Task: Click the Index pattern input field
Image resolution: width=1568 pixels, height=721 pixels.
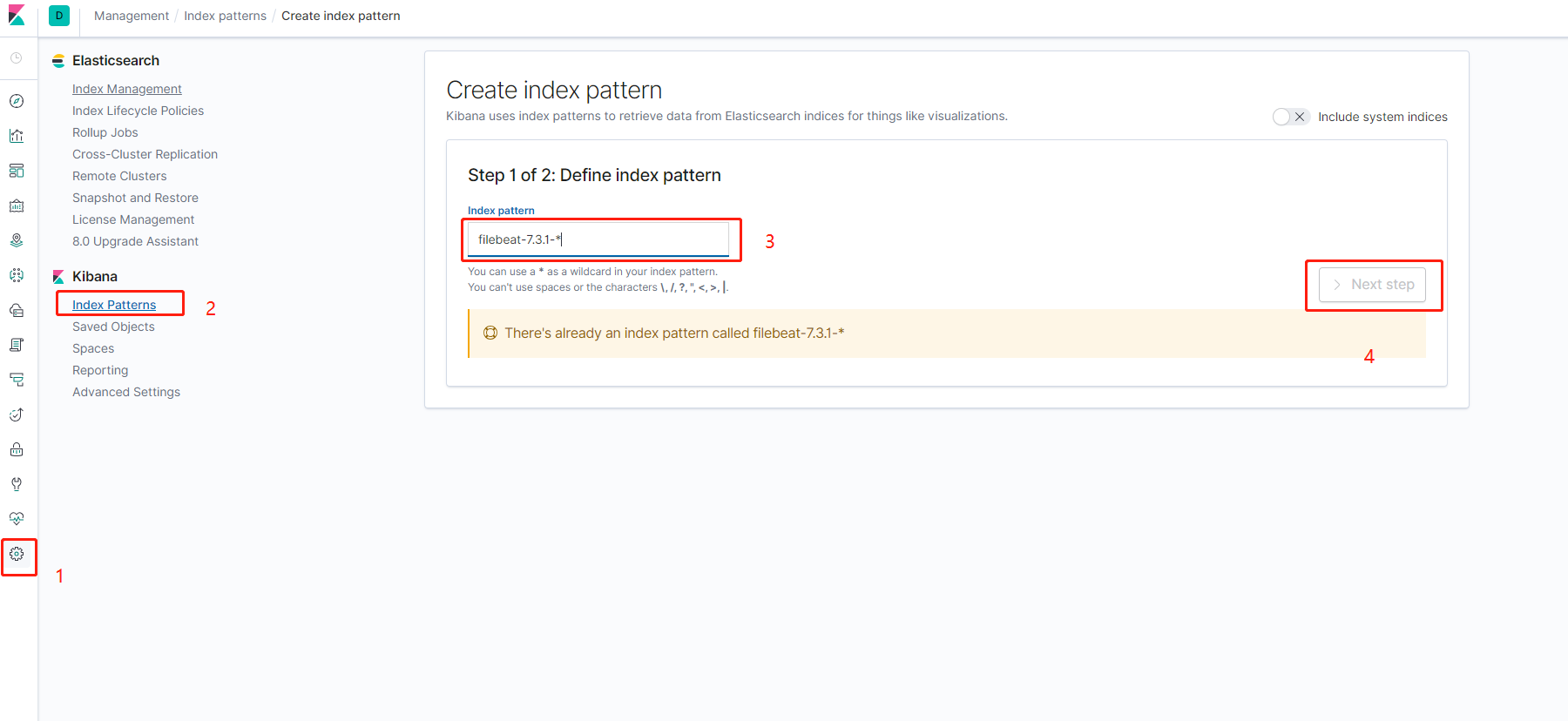Action: pyautogui.click(x=598, y=239)
